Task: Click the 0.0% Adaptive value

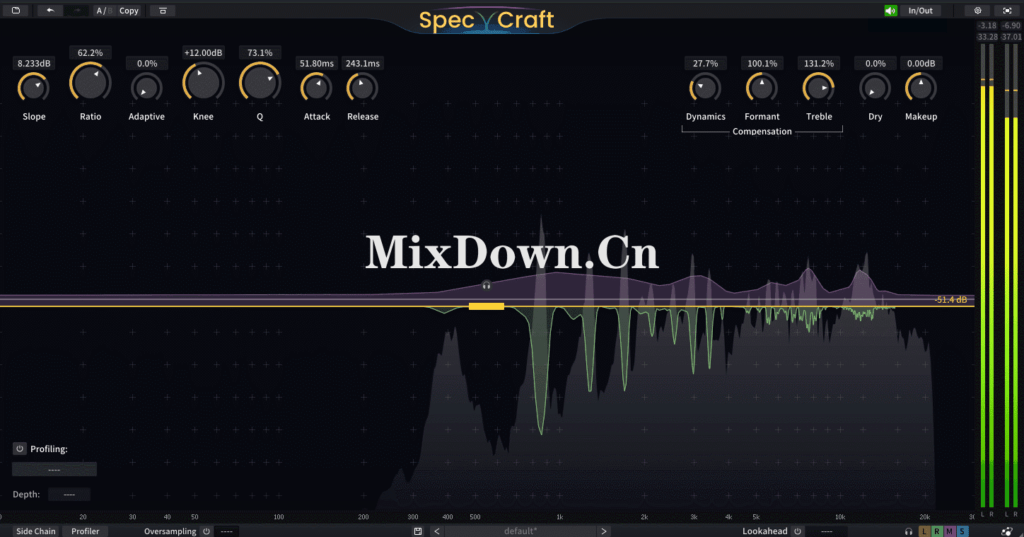Action: click(x=146, y=63)
